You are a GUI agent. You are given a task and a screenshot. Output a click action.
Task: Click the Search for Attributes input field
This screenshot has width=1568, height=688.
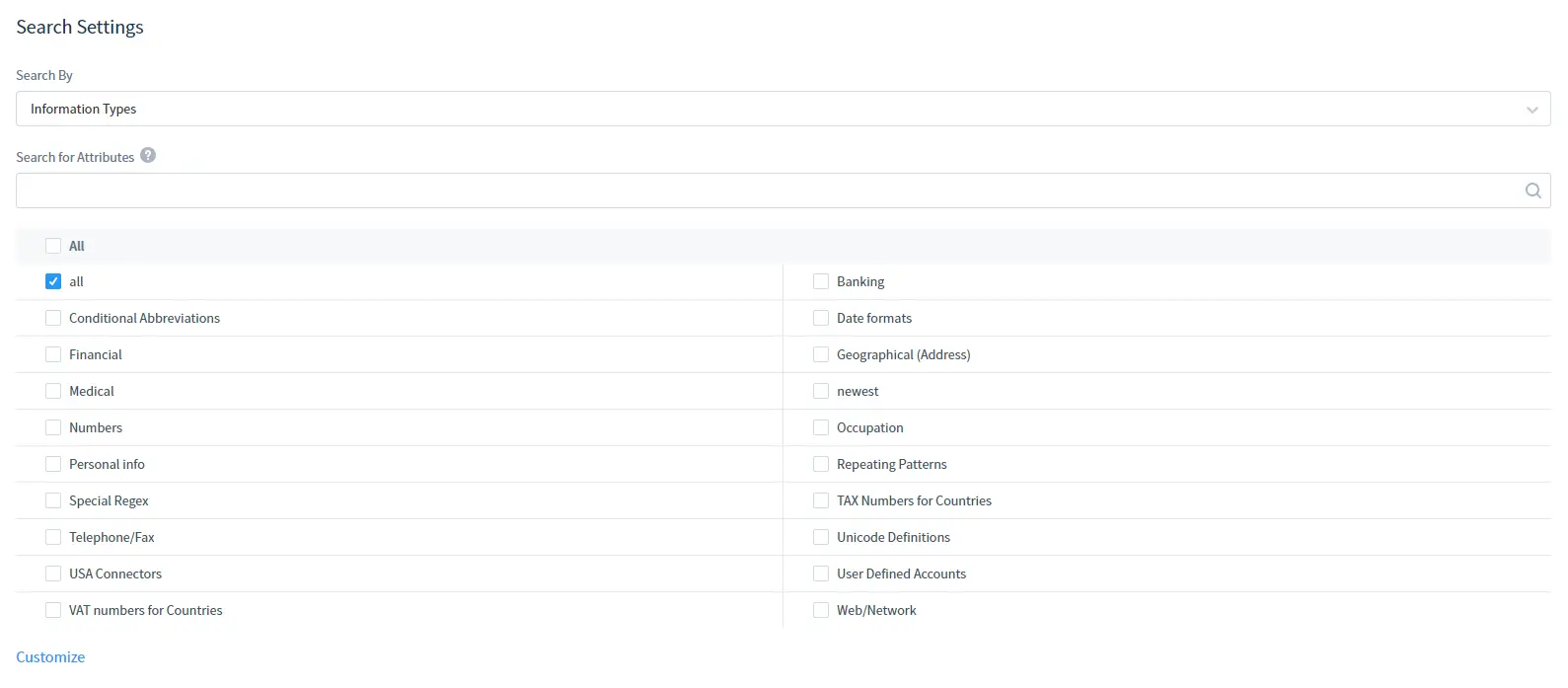click(770, 191)
